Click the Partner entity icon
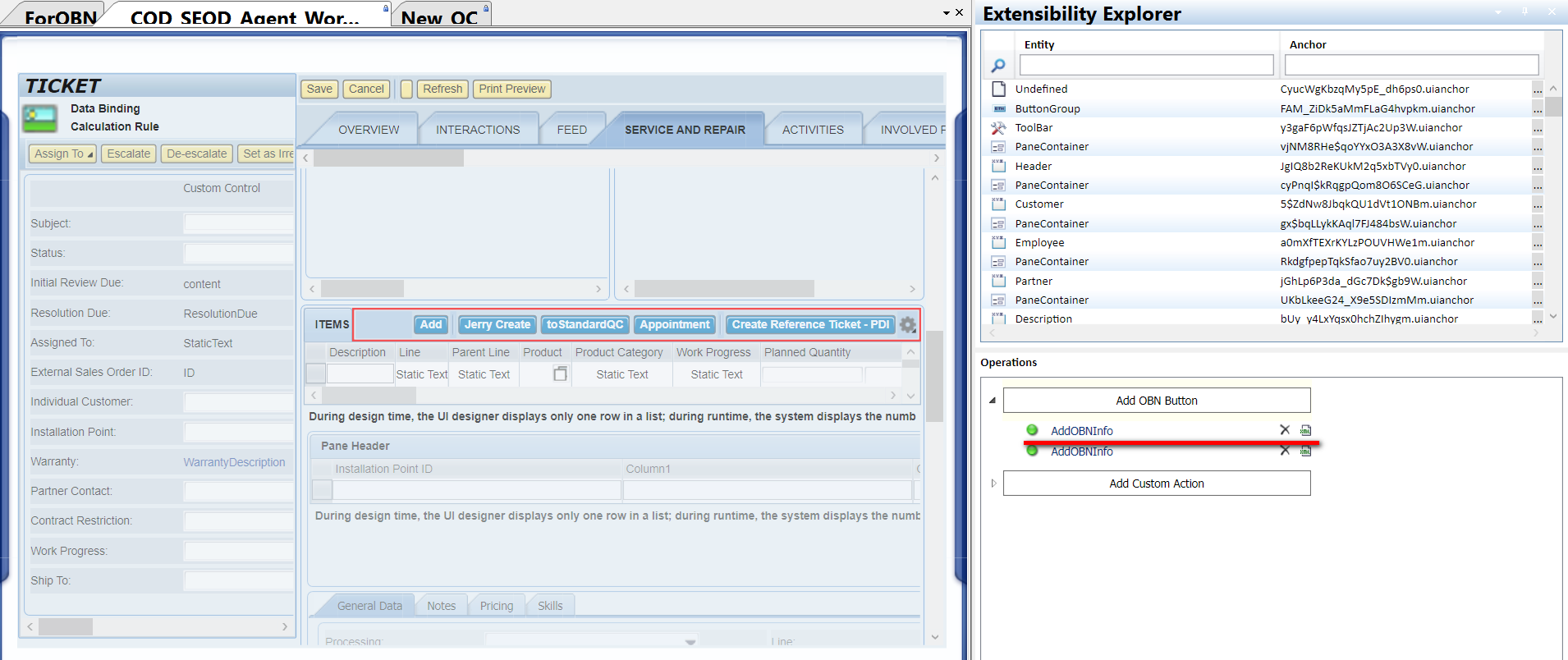The height and width of the screenshot is (660, 1568). point(998,281)
